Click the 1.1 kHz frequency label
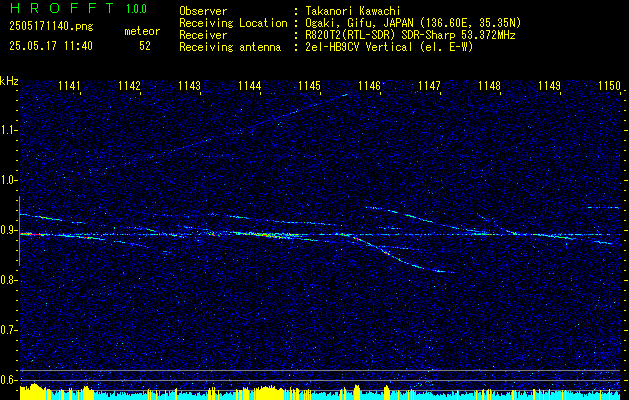The width and height of the screenshot is (629, 400). (8, 131)
